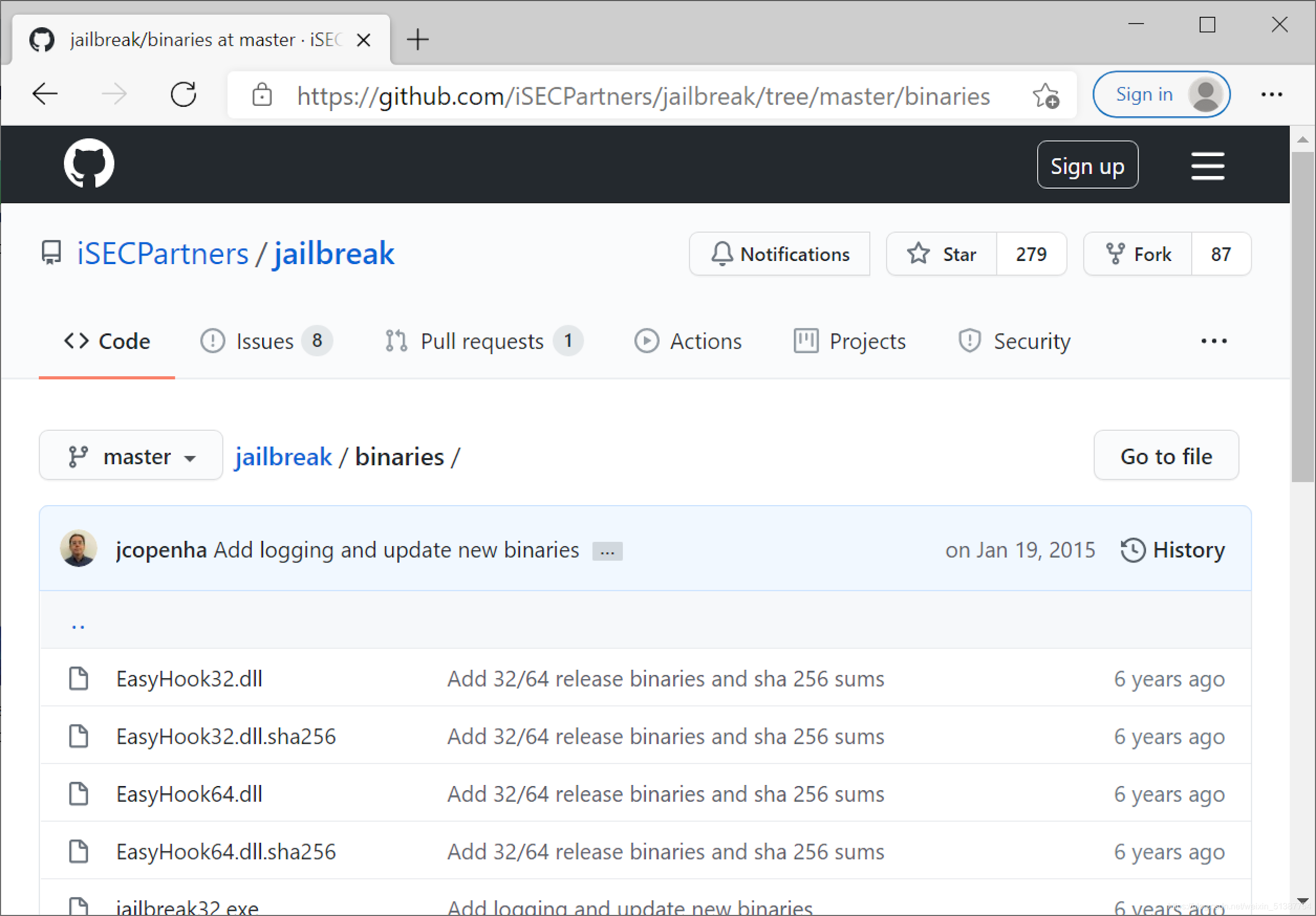Star the jailbreak repository
The height and width of the screenshot is (916, 1316).
pyautogui.click(x=941, y=254)
